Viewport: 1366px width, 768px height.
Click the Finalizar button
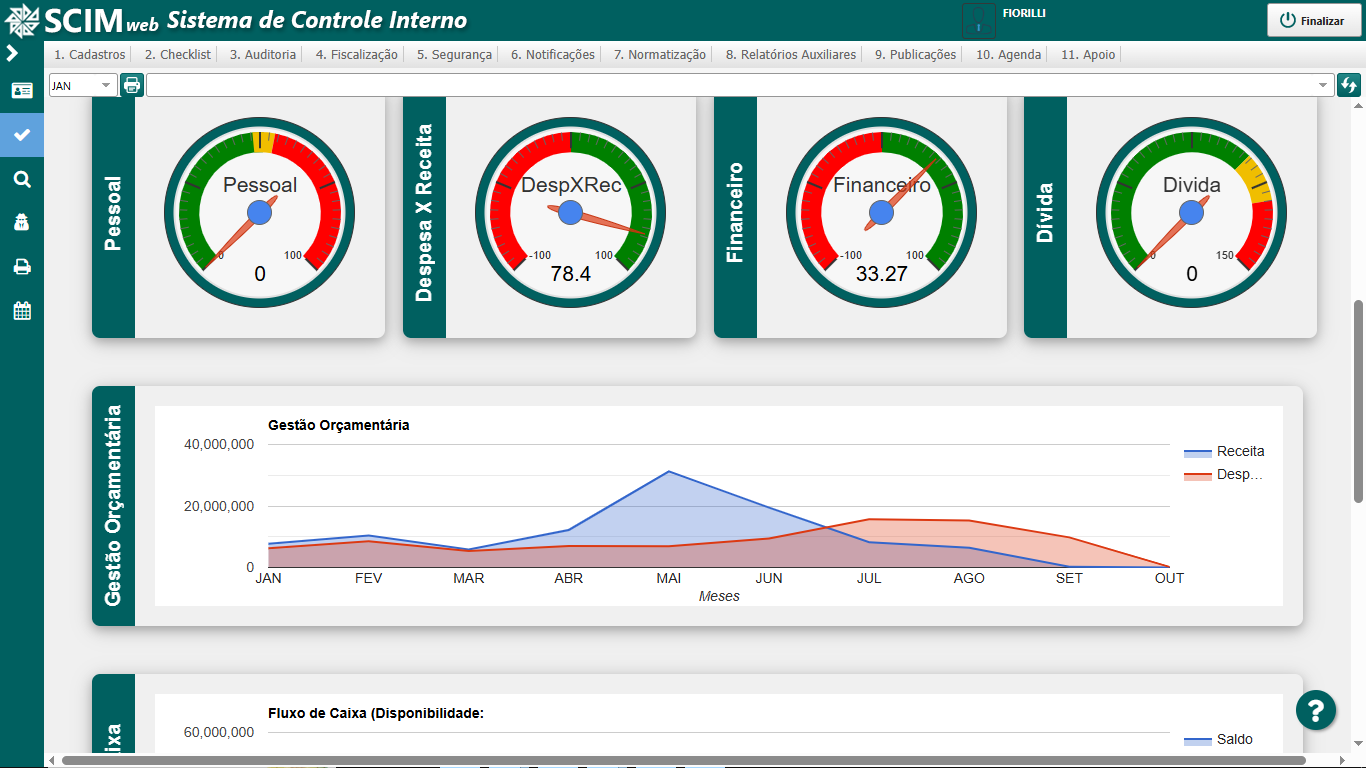[x=1314, y=20]
